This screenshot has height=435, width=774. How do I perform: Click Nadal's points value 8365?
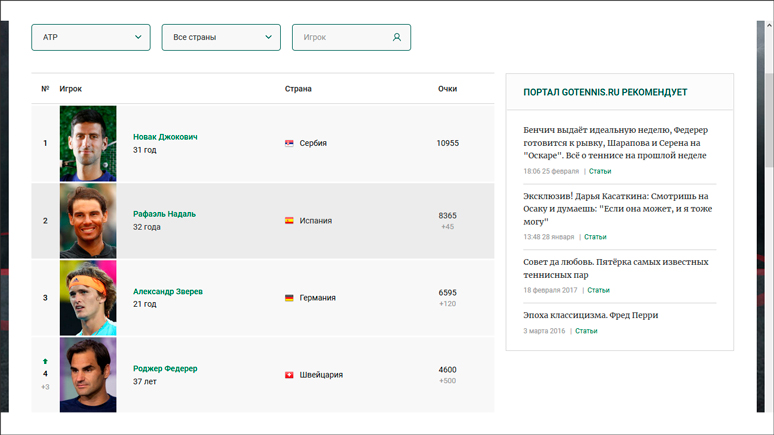pyautogui.click(x=448, y=216)
